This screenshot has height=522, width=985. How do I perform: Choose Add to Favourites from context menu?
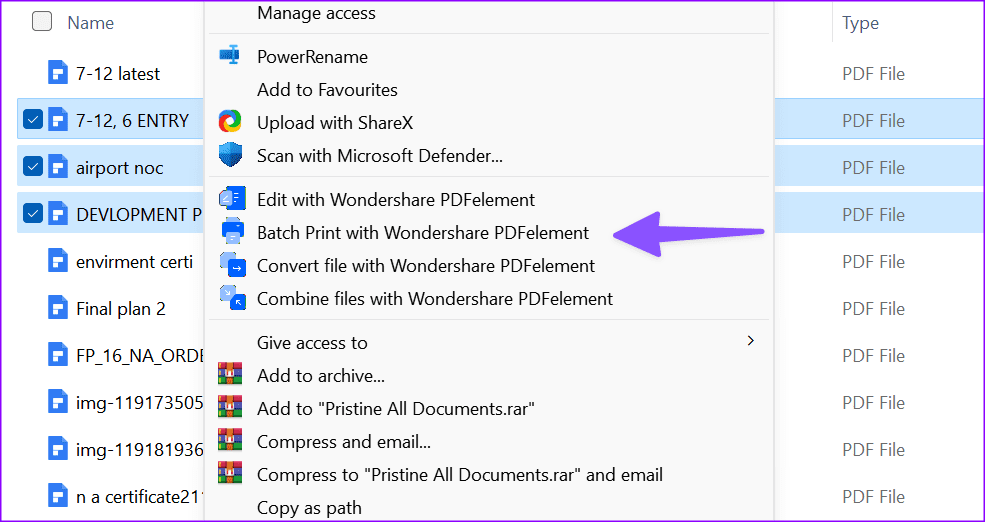(x=327, y=90)
